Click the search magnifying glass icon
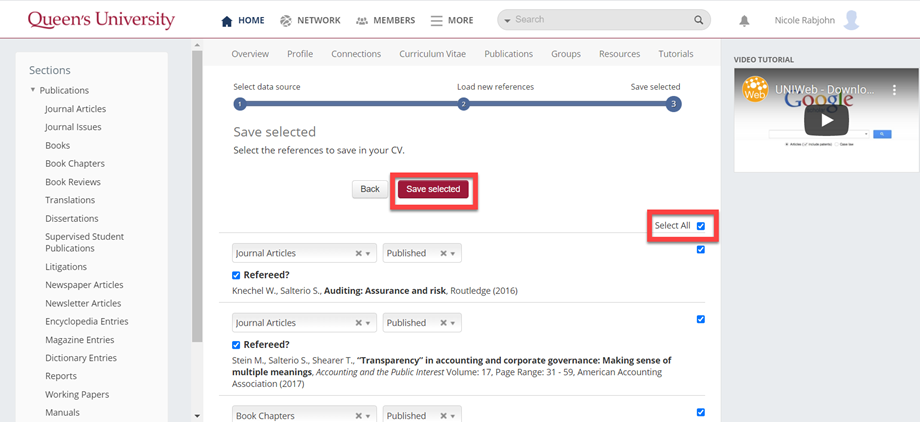The height and width of the screenshot is (422, 920). pos(698,20)
